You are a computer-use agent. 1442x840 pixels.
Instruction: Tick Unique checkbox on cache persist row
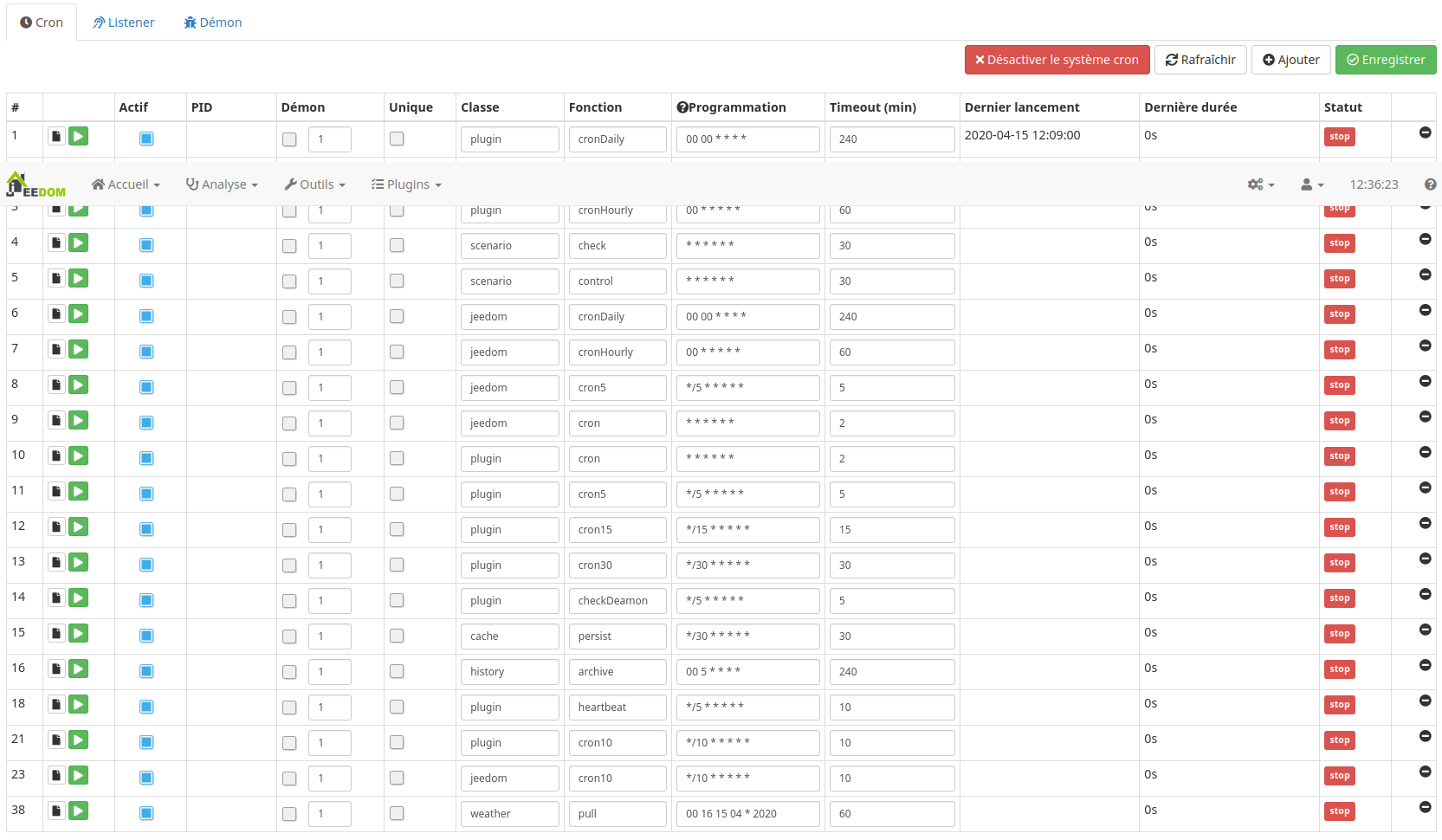pos(397,636)
